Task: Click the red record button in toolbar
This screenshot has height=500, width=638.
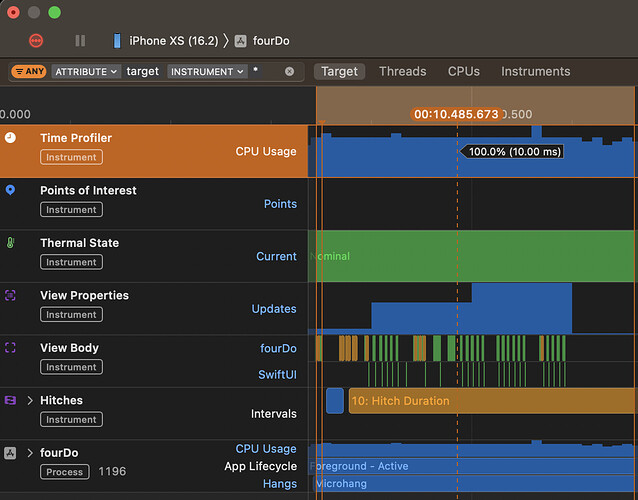Action: [36, 41]
